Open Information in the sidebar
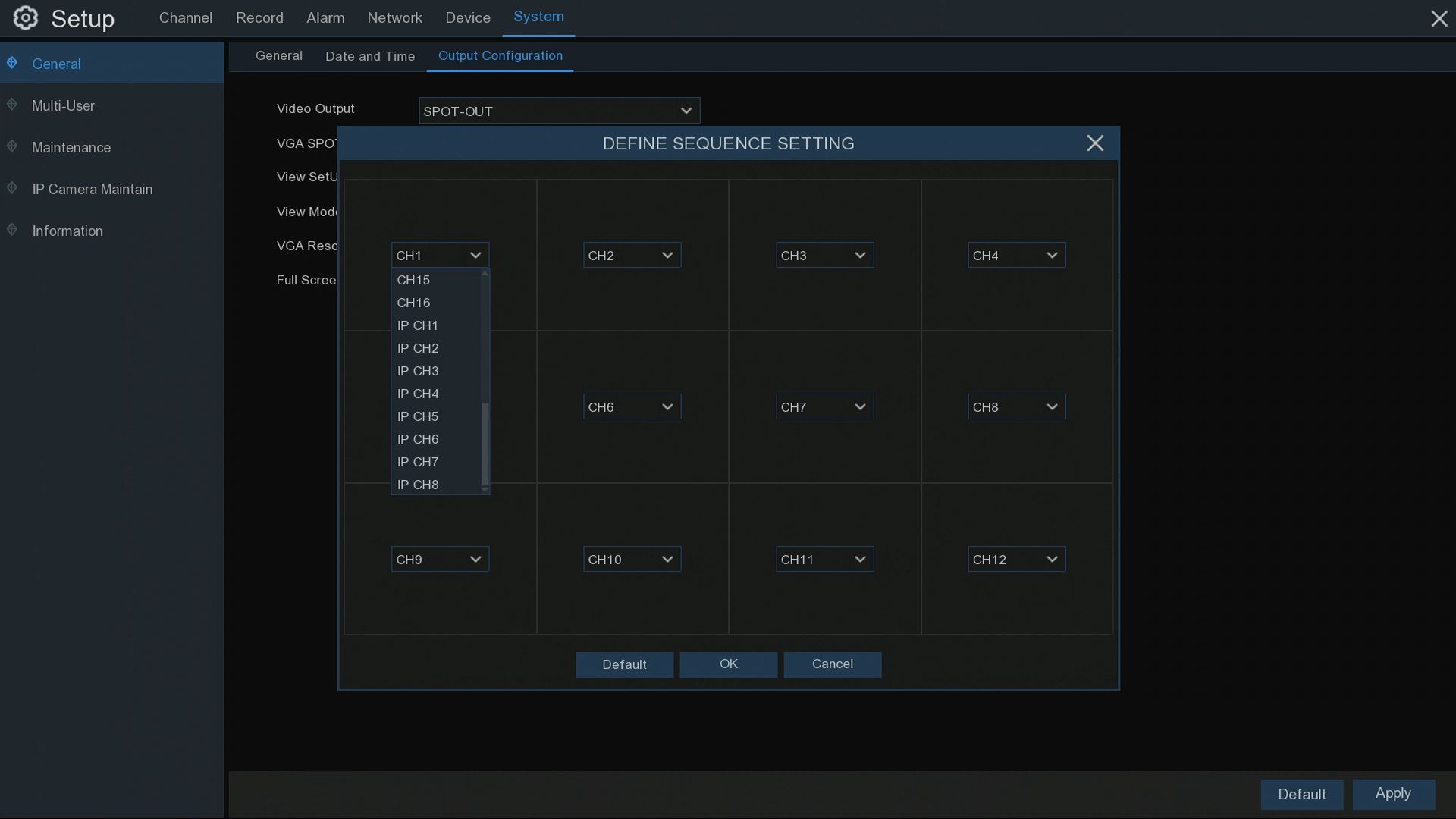Viewport: 1456px width, 819px height. pyautogui.click(x=67, y=231)
